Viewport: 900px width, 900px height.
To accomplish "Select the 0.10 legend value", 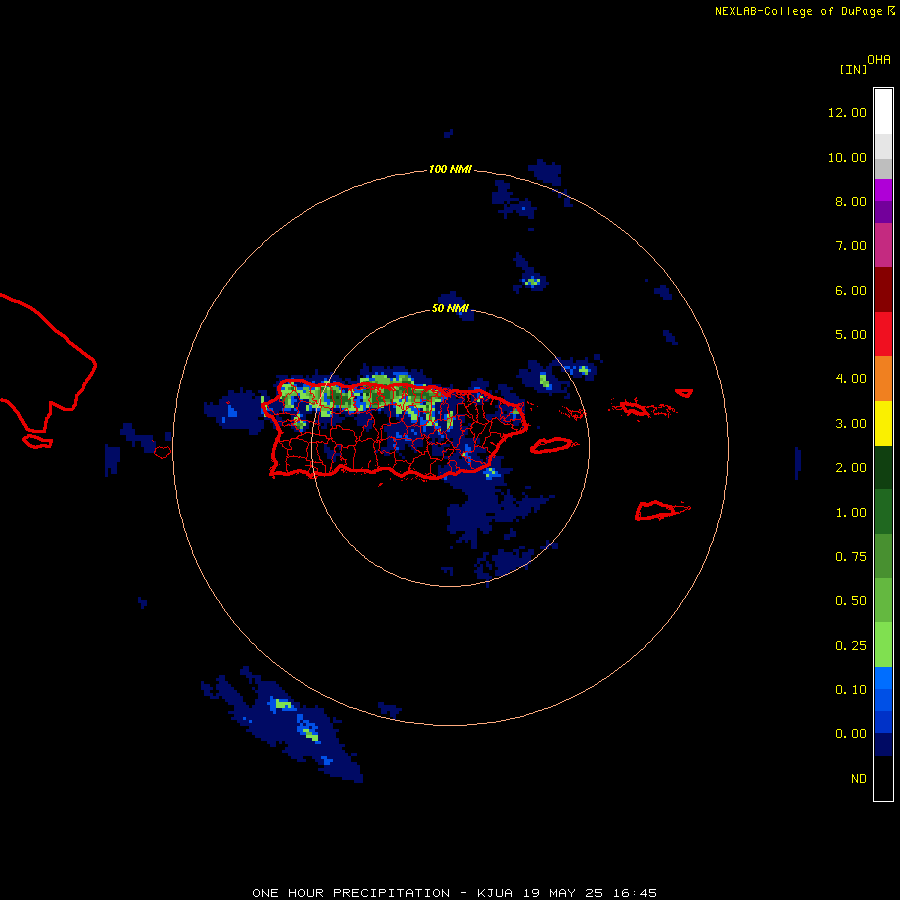I will point(851,690).
